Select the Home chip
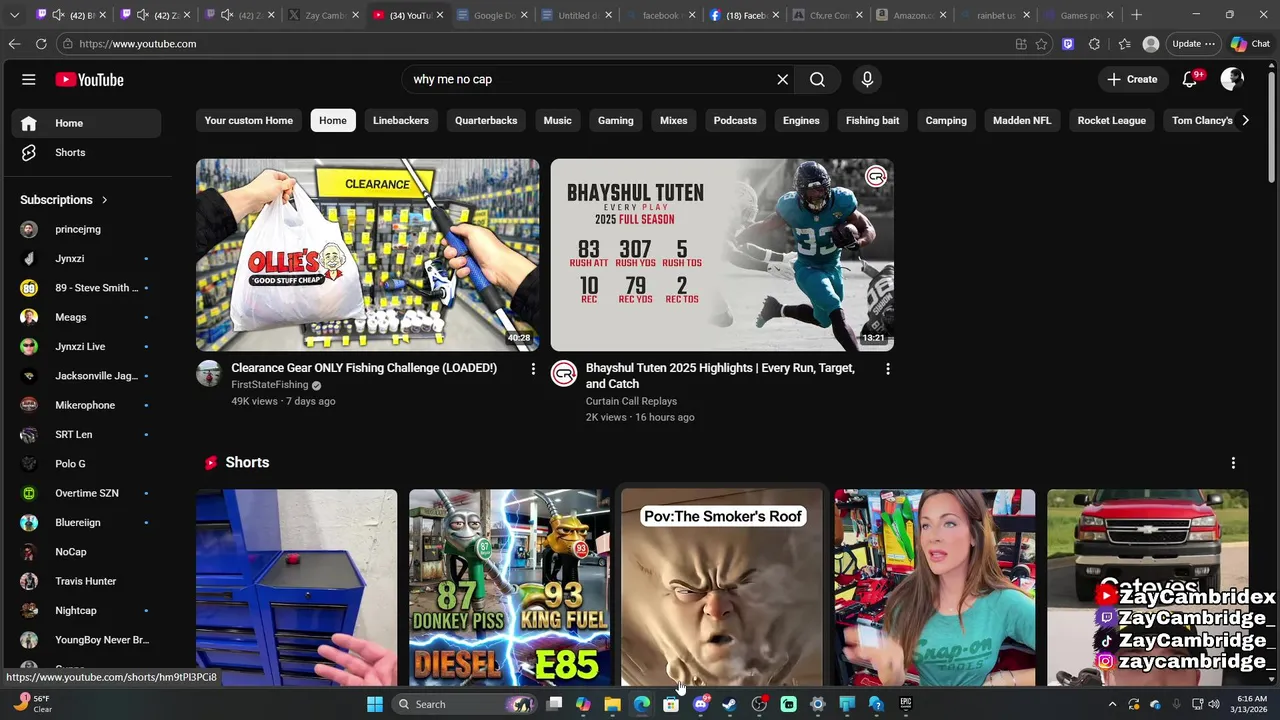Viewport: 1280px width, 720px height. click(333, 121)
